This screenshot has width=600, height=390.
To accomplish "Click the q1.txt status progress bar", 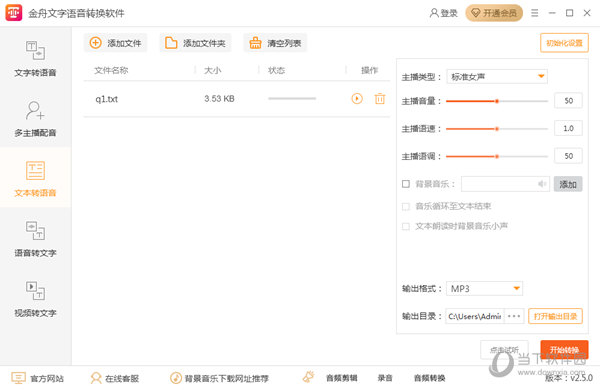I will (292, 99).
